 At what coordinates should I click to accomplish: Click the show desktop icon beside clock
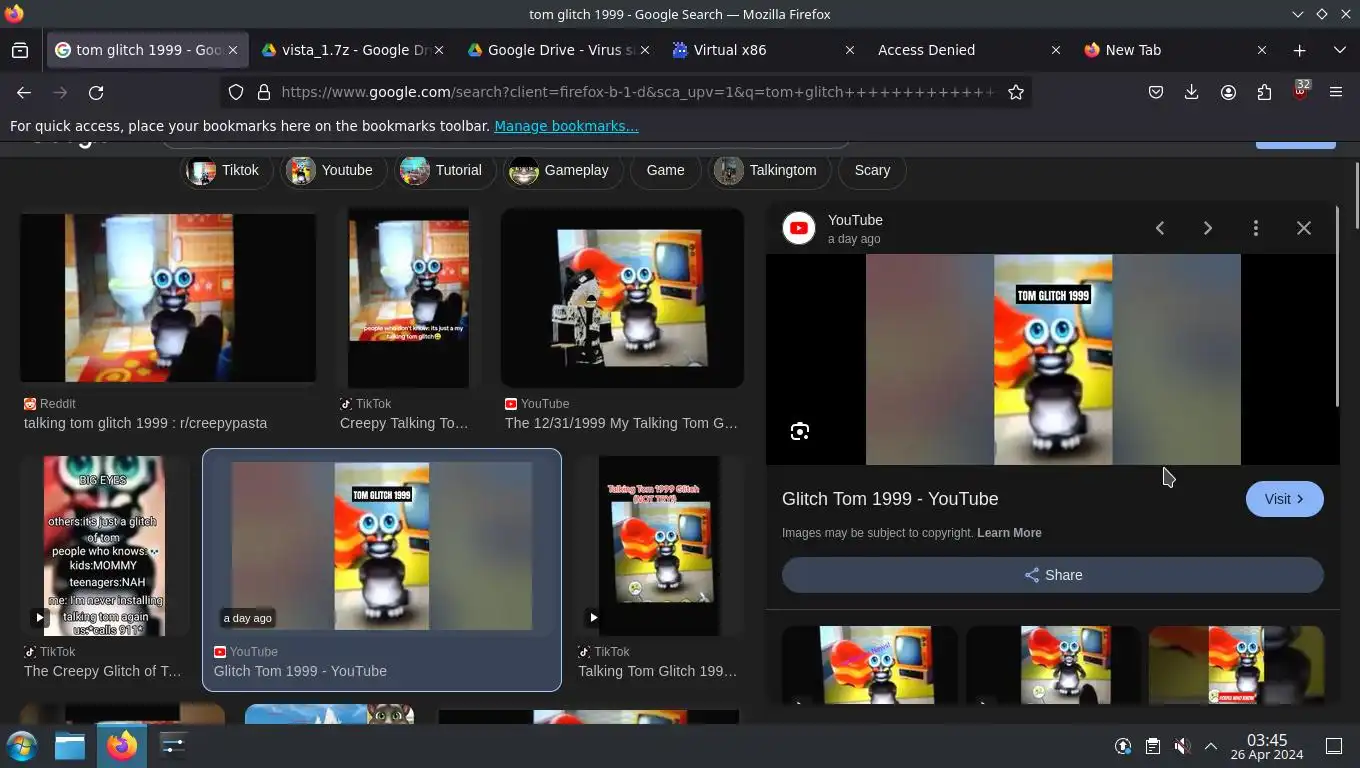pyautogui.click(x=1333, y=746)
